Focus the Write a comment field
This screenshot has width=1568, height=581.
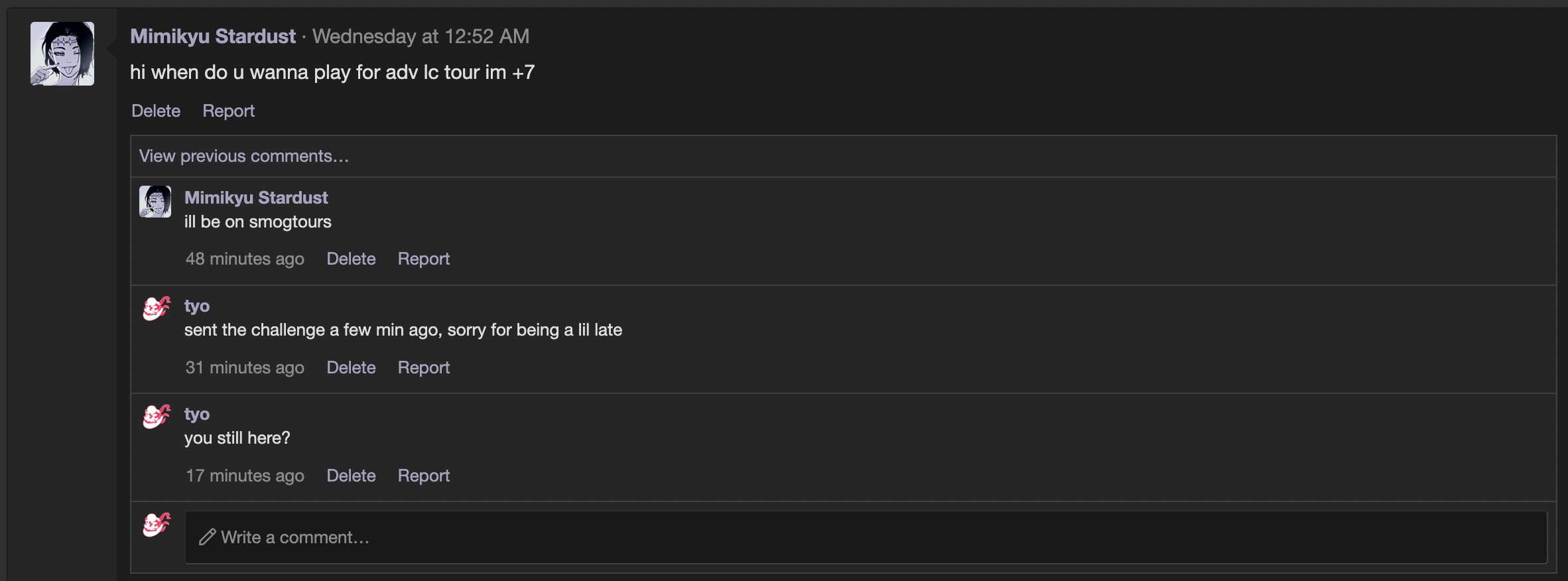(x=862, y=537)
